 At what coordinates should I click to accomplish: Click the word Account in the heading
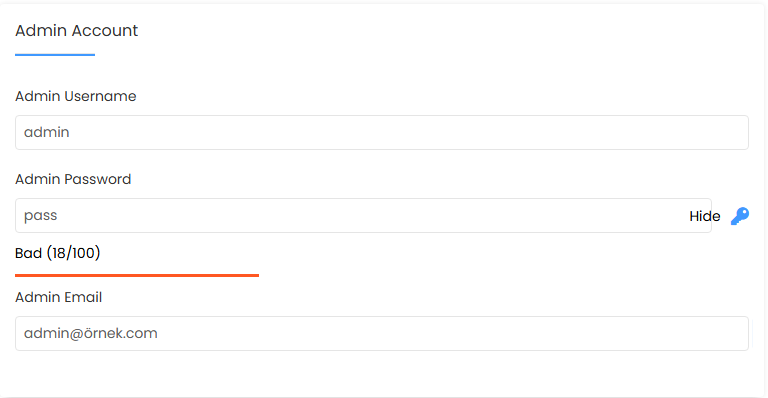pyautogui.click(x=104, y=31)
